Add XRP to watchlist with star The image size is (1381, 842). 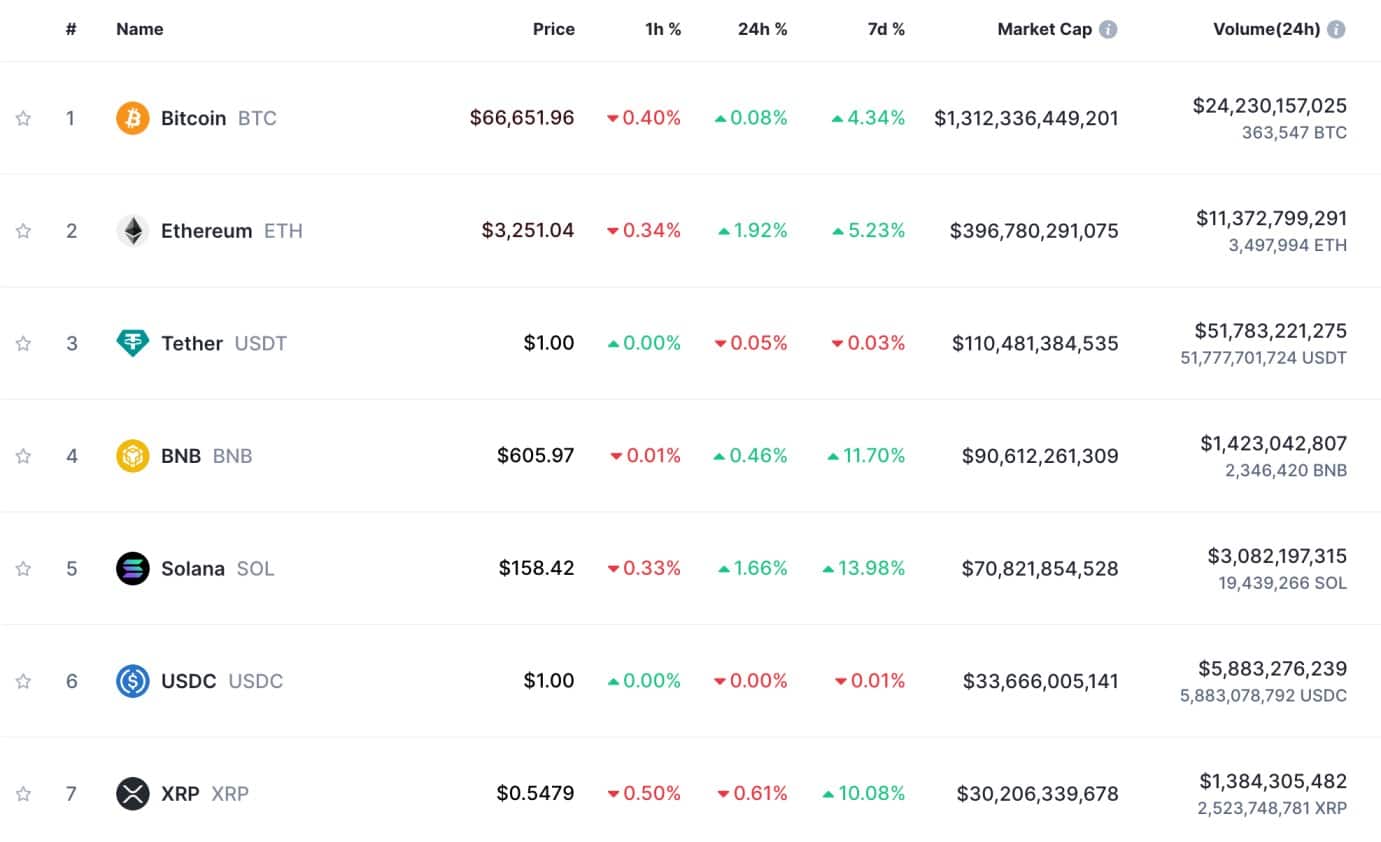[x=23, y=794]
